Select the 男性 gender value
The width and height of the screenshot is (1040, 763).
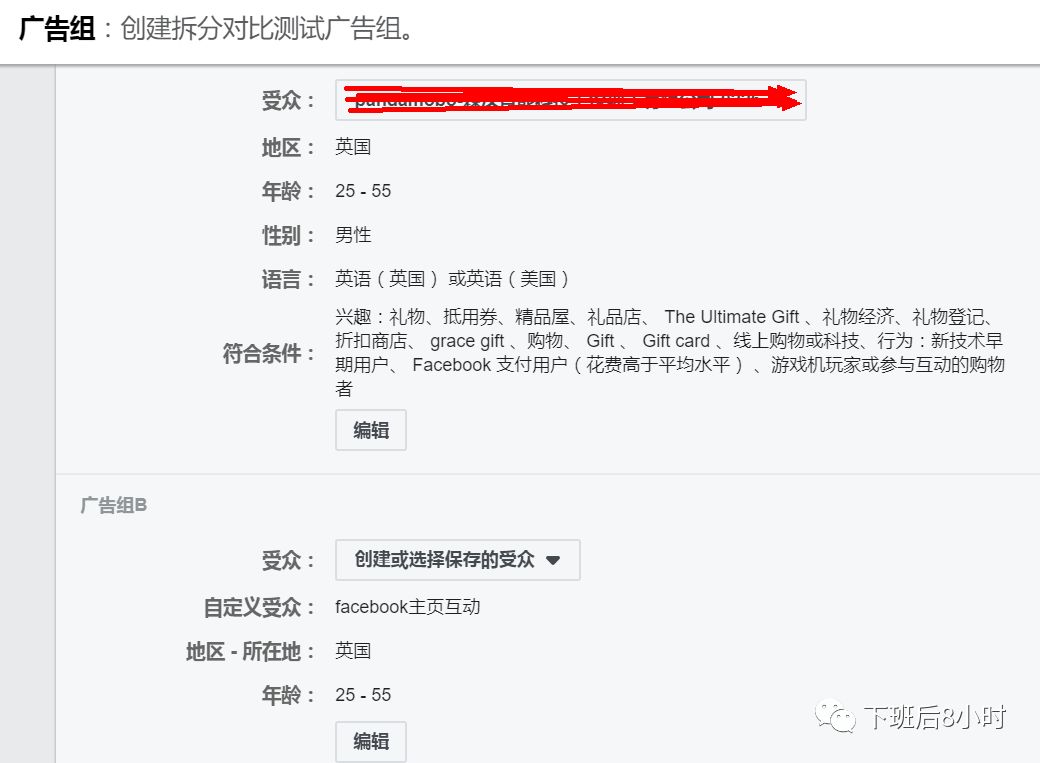pyautogui.click(x=353, y=235)
